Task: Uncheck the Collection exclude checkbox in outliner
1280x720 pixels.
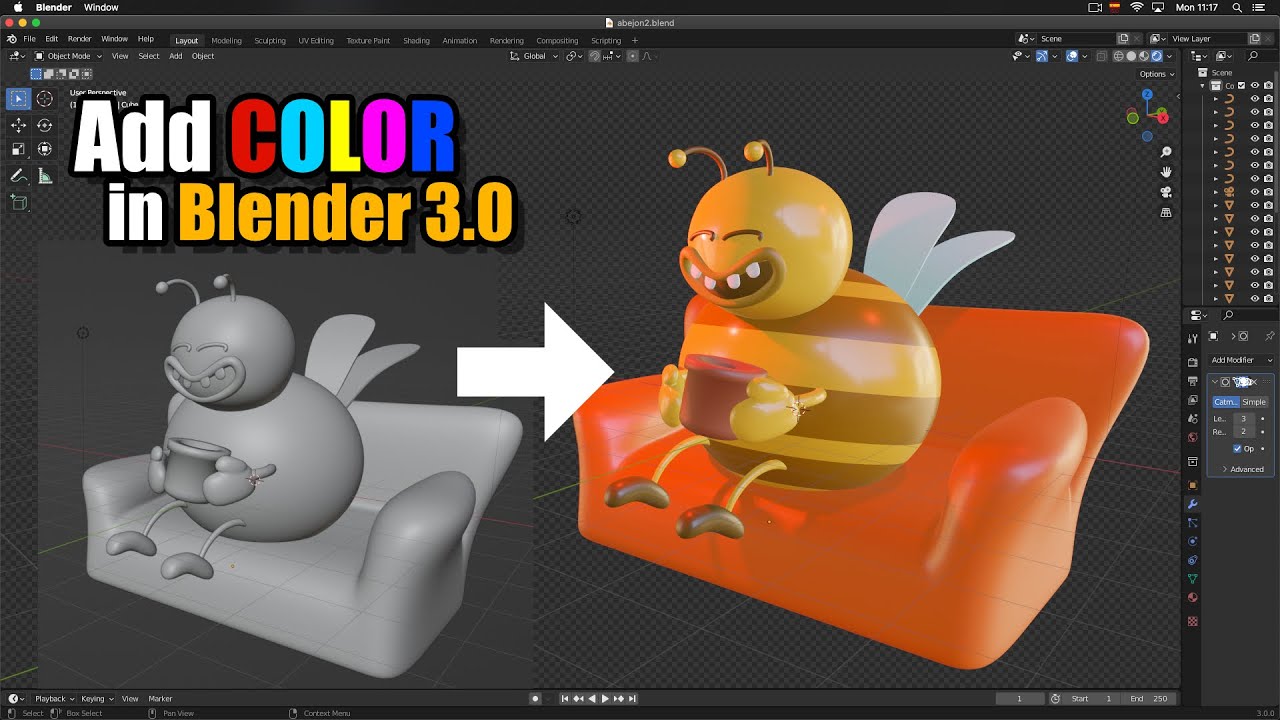Action: 1242,86
